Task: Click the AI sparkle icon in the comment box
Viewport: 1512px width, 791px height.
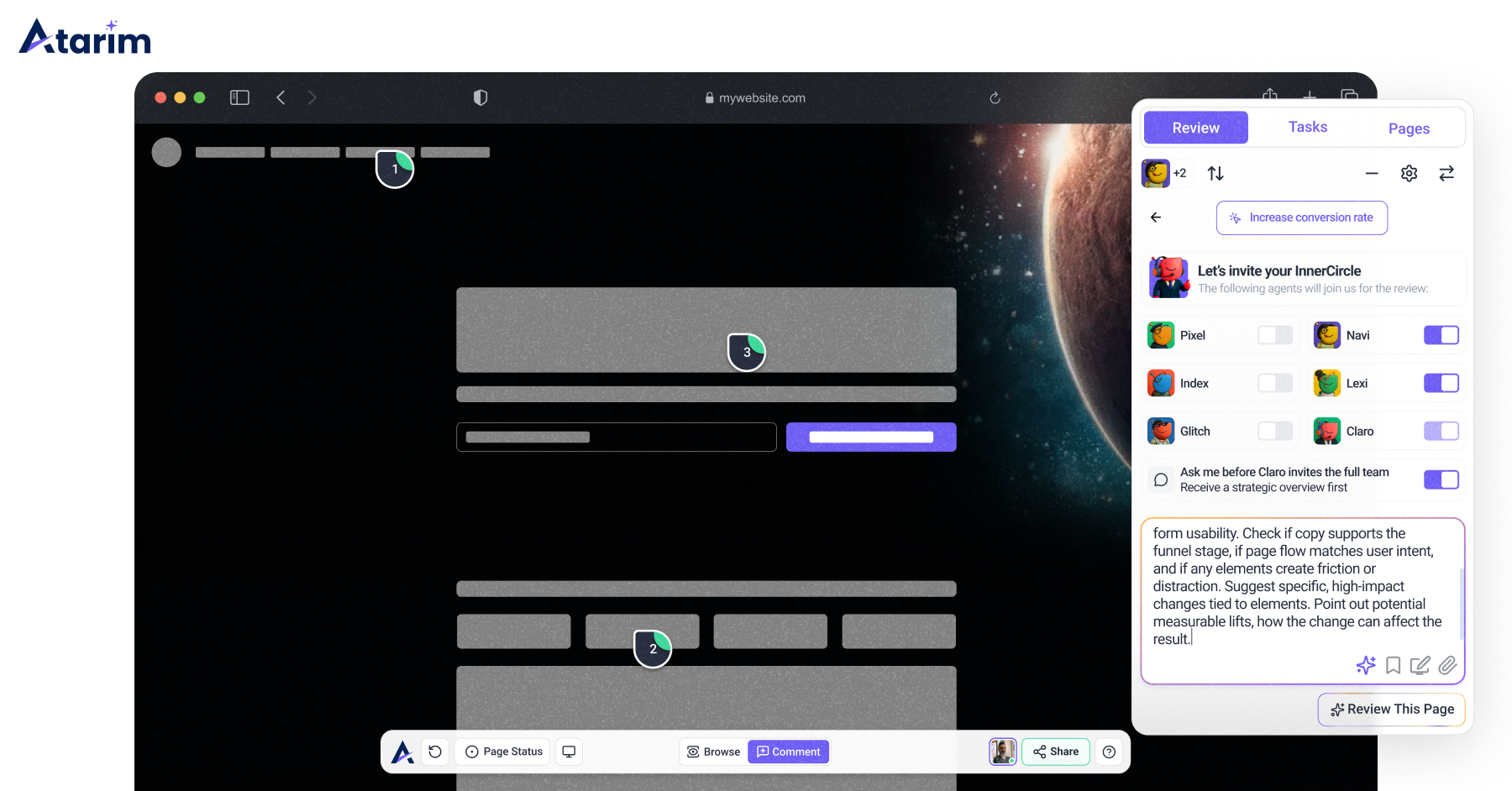Action: (1366, 665)
